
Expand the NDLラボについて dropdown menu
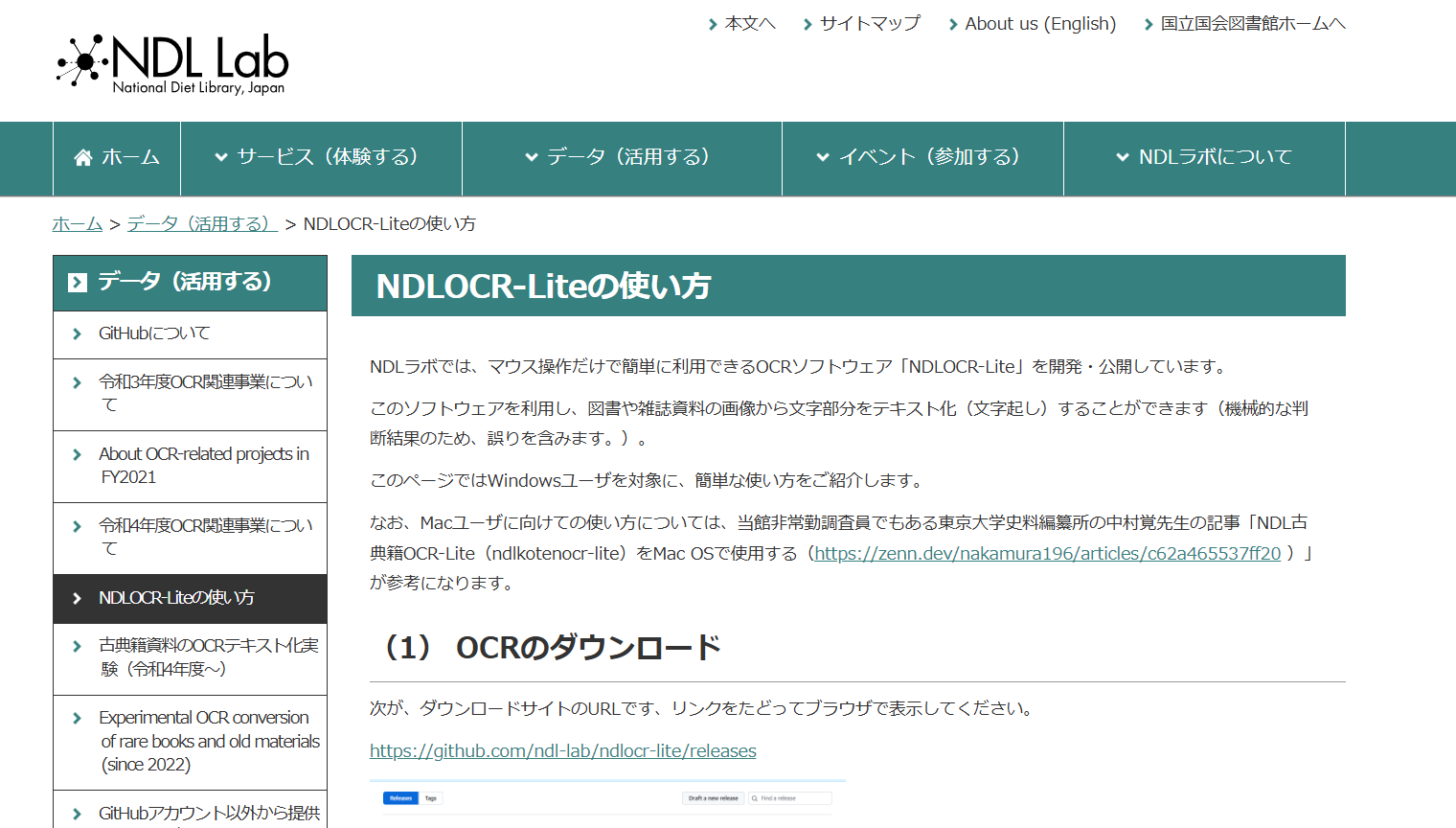(1204, 158)
